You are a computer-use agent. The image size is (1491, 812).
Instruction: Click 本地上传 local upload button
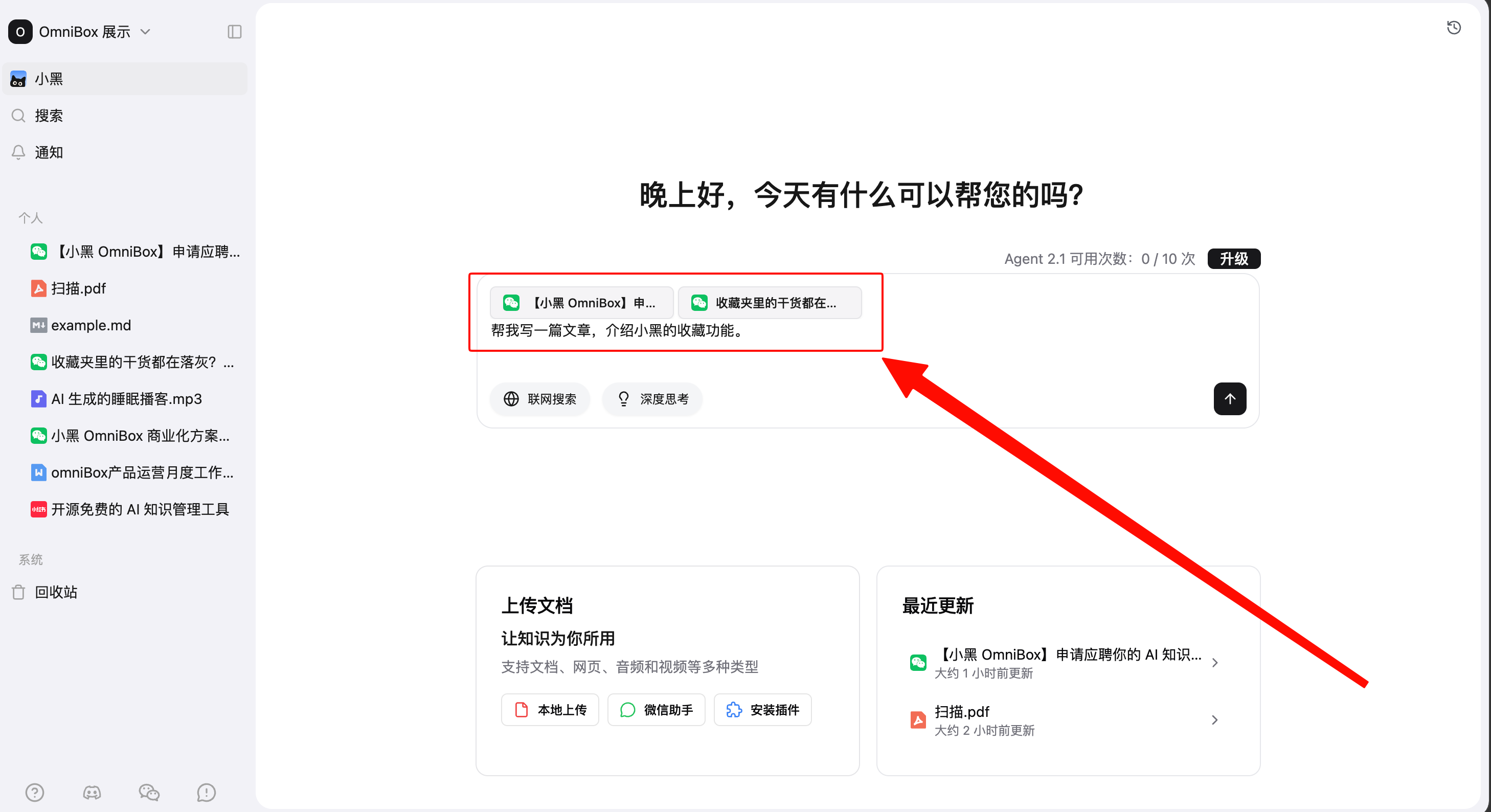tap(550, 710)
